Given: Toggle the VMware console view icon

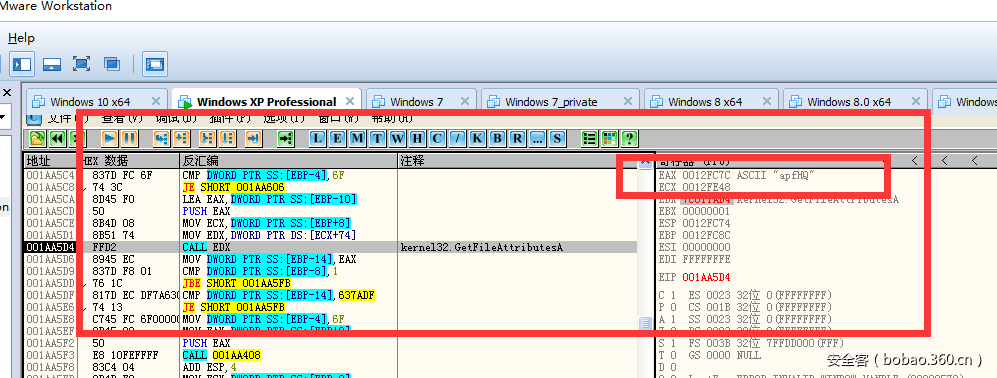Looking at the screenshot, I should (155, 64).
